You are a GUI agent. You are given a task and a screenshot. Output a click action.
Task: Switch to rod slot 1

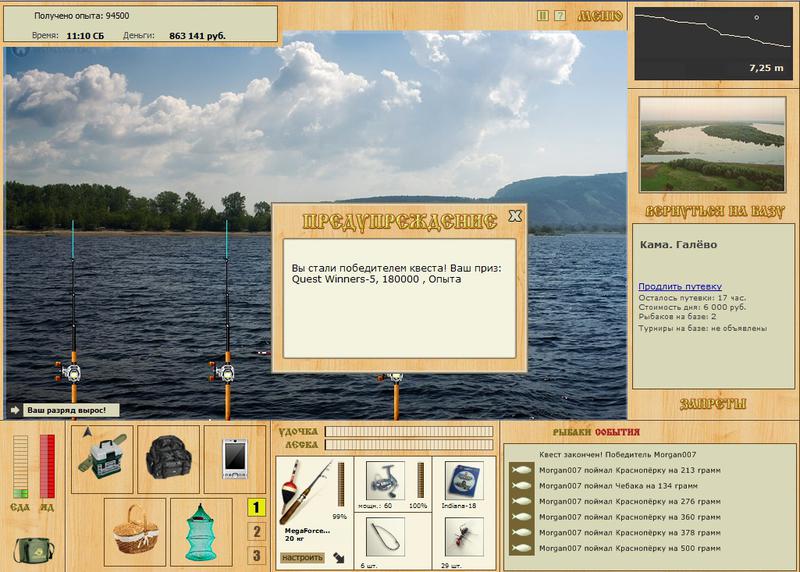tap(256, 507)
